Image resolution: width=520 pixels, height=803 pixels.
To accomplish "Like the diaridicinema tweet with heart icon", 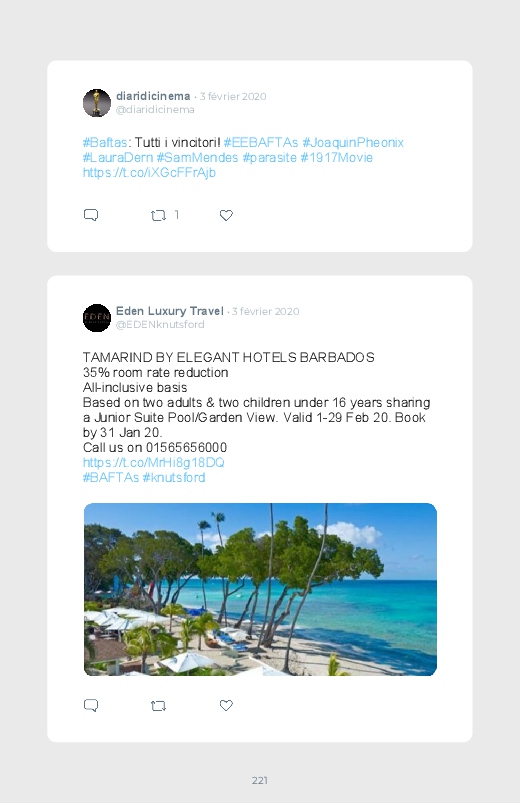I will (x=226, y=216).
